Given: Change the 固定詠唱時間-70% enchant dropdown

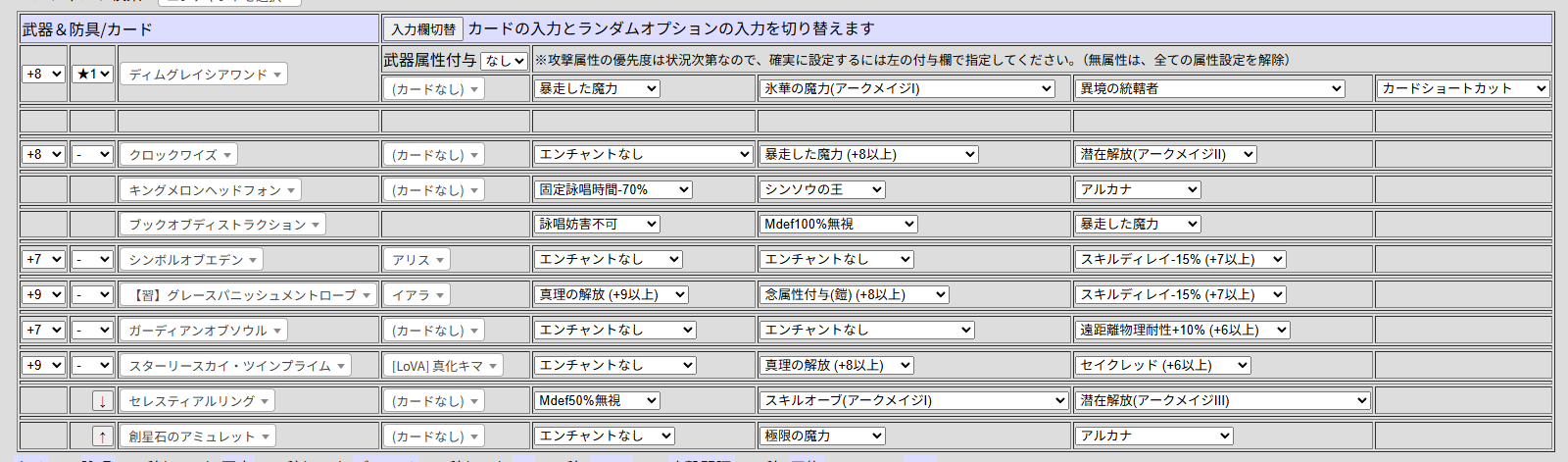Looking at the screenshot, I should pyautogui.click(x=613, y=189).
